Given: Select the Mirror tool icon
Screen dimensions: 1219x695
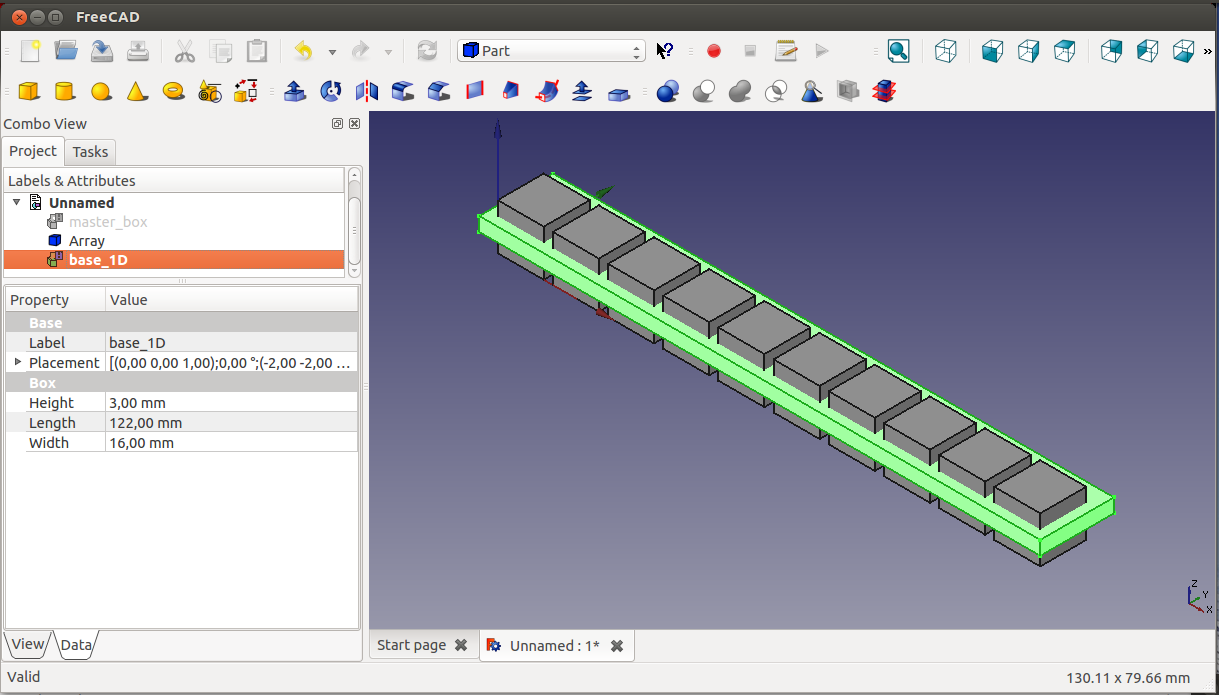Looking at the screenshot, I should (367, 92).
